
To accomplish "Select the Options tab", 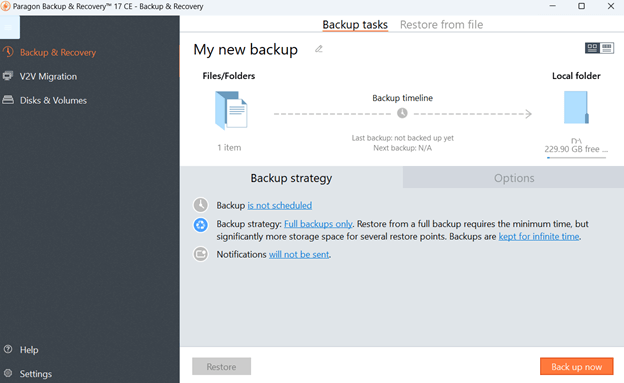I will 514,178.
